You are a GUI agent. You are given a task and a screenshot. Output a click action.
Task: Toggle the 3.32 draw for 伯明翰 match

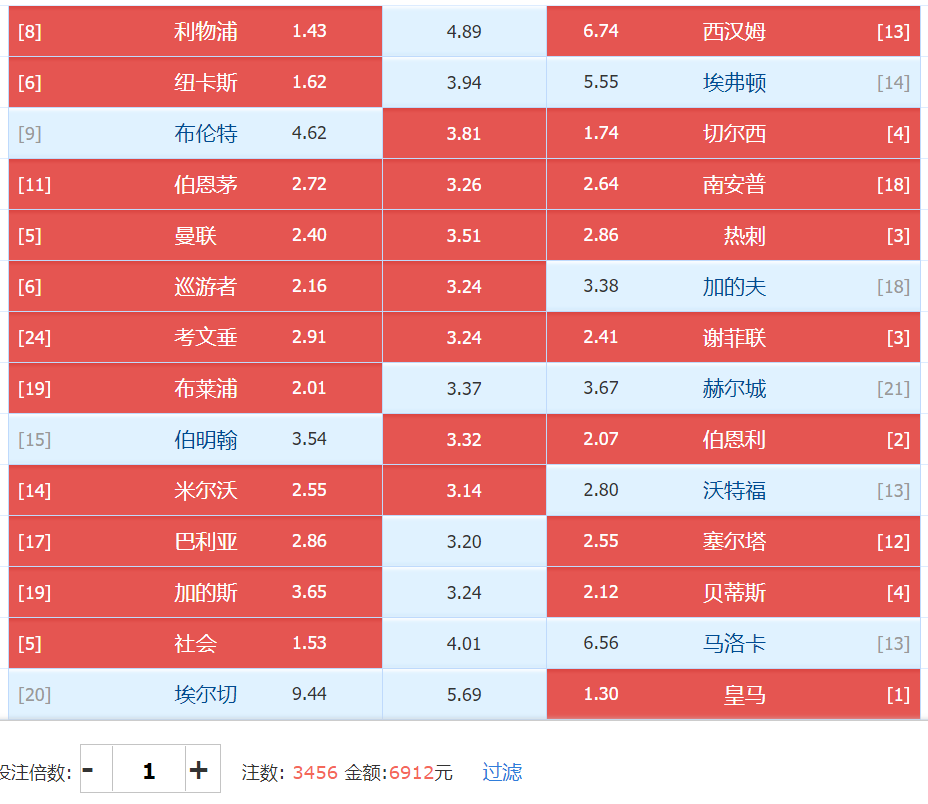point(464,439)
